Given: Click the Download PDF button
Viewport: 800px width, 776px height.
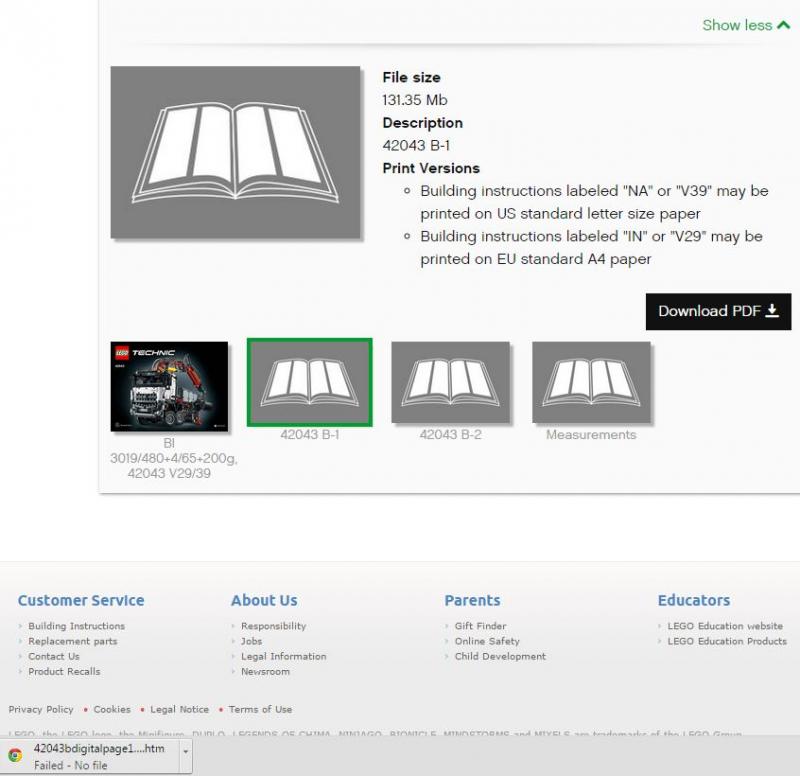Looking at the screenshot, I should 718,311.
